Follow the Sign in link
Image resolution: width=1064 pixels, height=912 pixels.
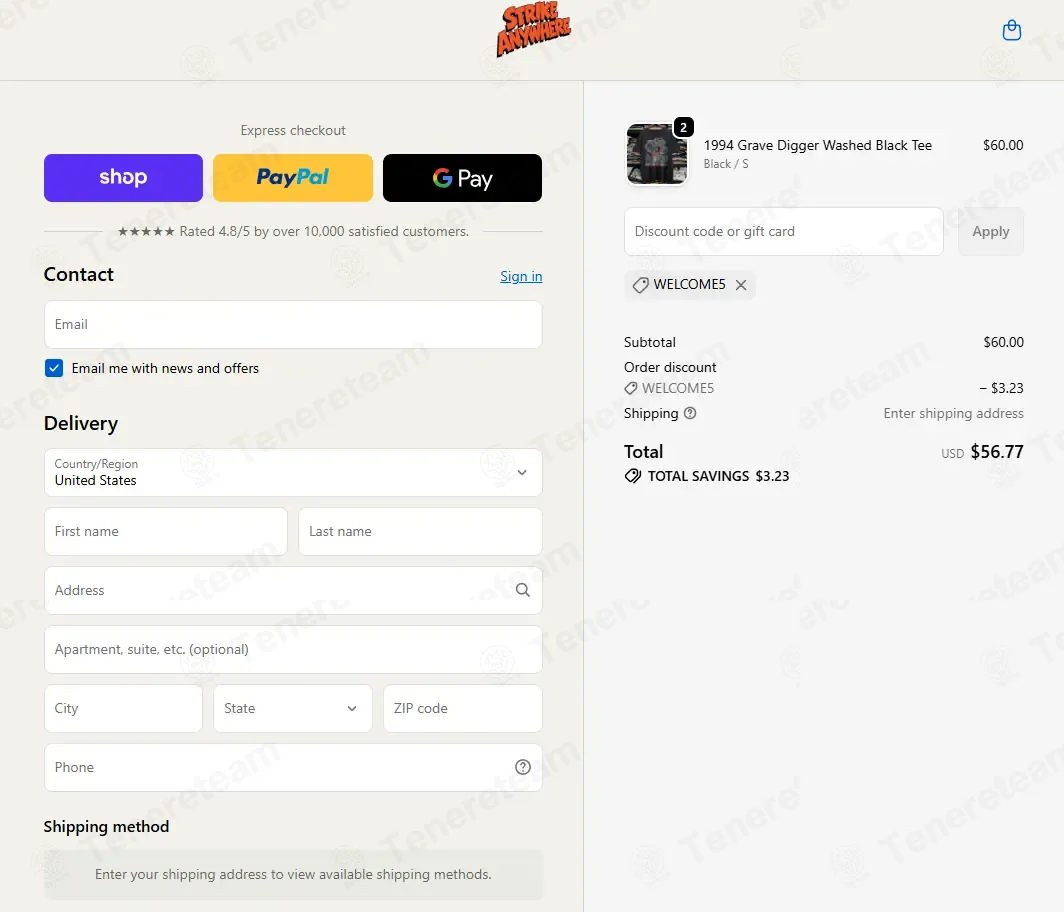pyautogui.click(x=521, y=276)
